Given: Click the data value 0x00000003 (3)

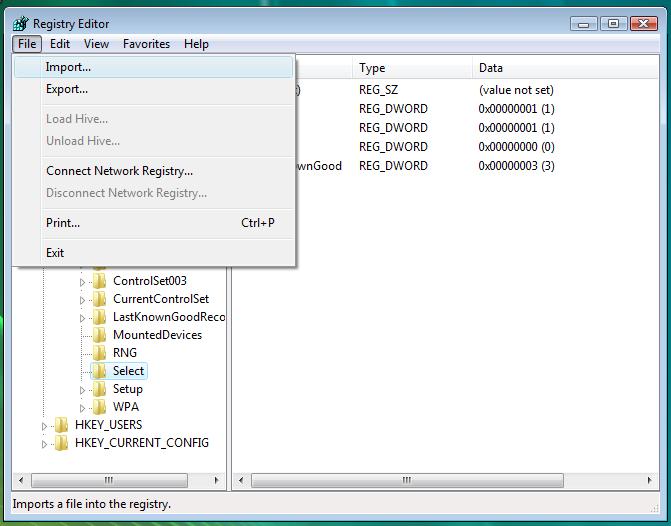Looking at the screenshot, I should pos(517,166).
